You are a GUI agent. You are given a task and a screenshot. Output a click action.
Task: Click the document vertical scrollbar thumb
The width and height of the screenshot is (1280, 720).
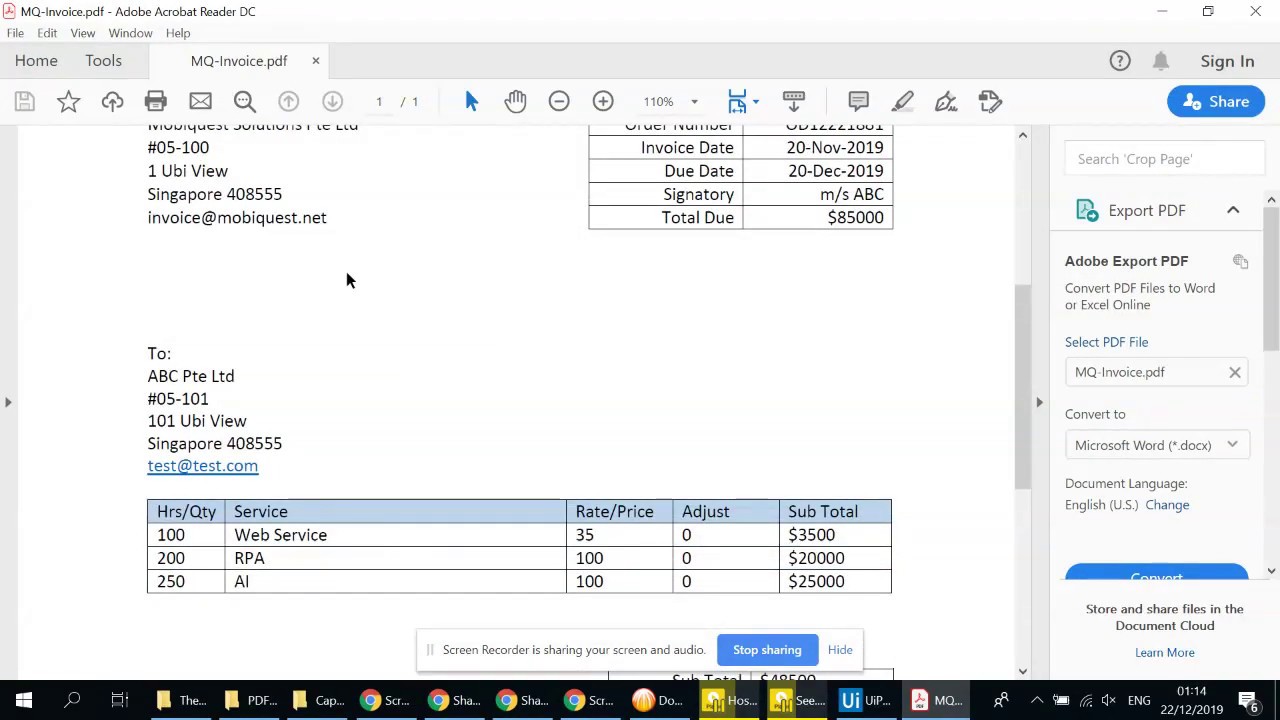(x=1022, y=385)
